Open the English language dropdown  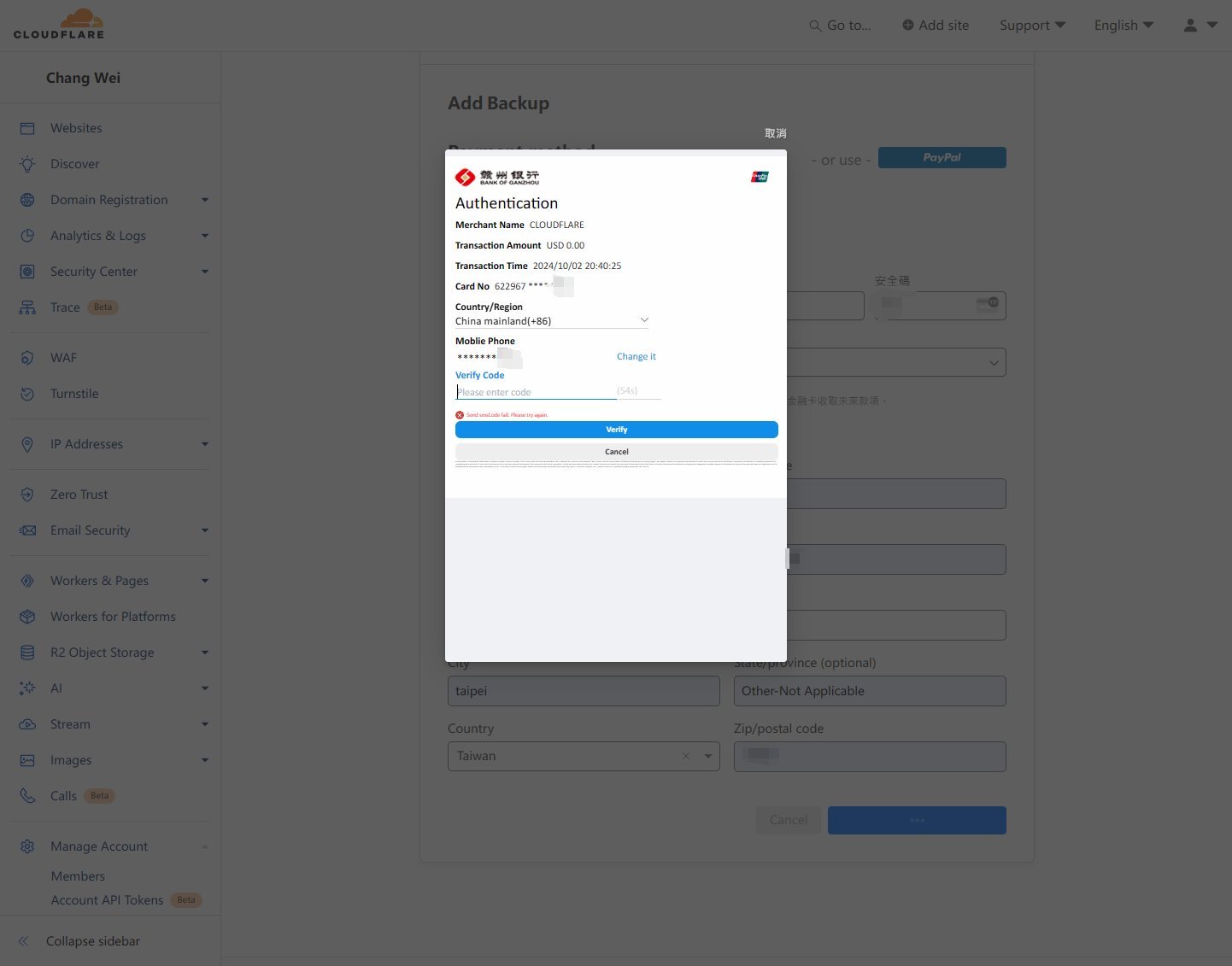point(1123,26)
